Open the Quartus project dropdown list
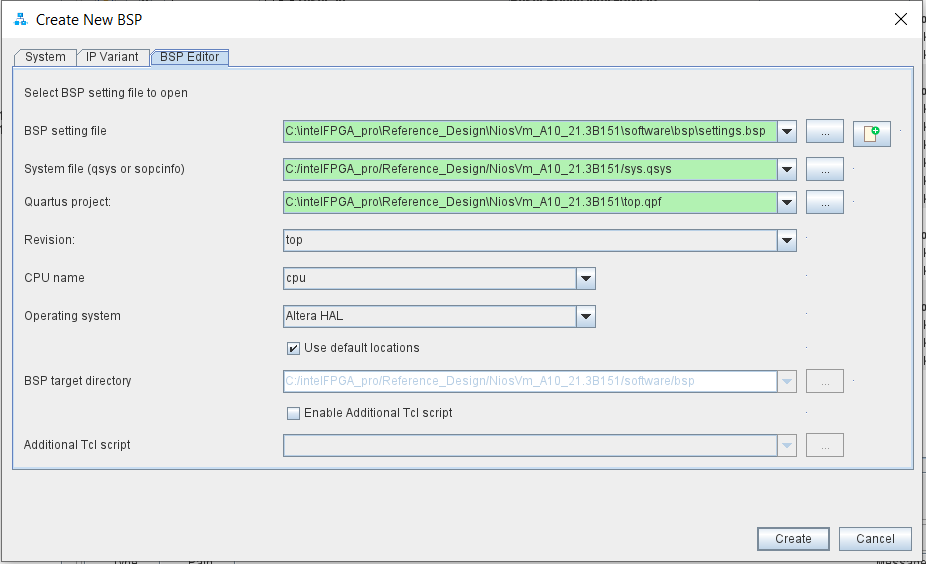 point(787,202)
